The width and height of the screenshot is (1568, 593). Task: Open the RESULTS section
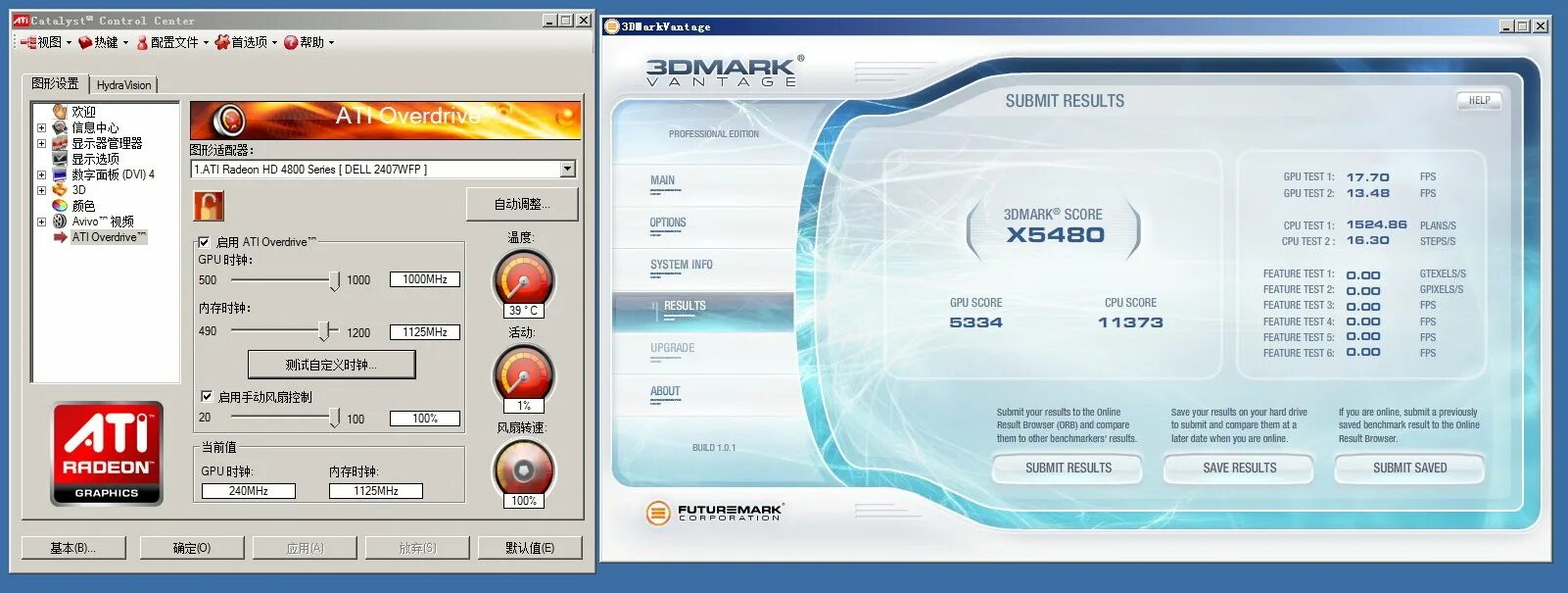point(703,310)
